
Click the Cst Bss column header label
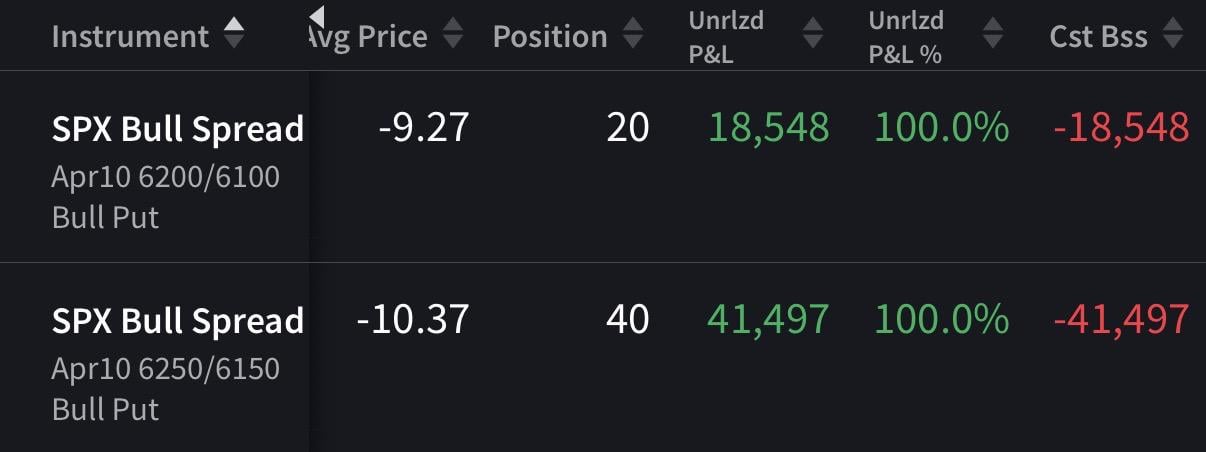pyautogui.click(x=1098, y=37)
